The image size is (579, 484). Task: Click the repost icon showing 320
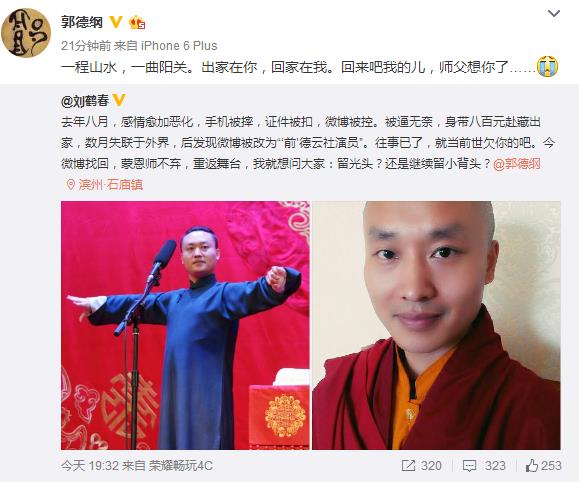[x=408, y=466]
